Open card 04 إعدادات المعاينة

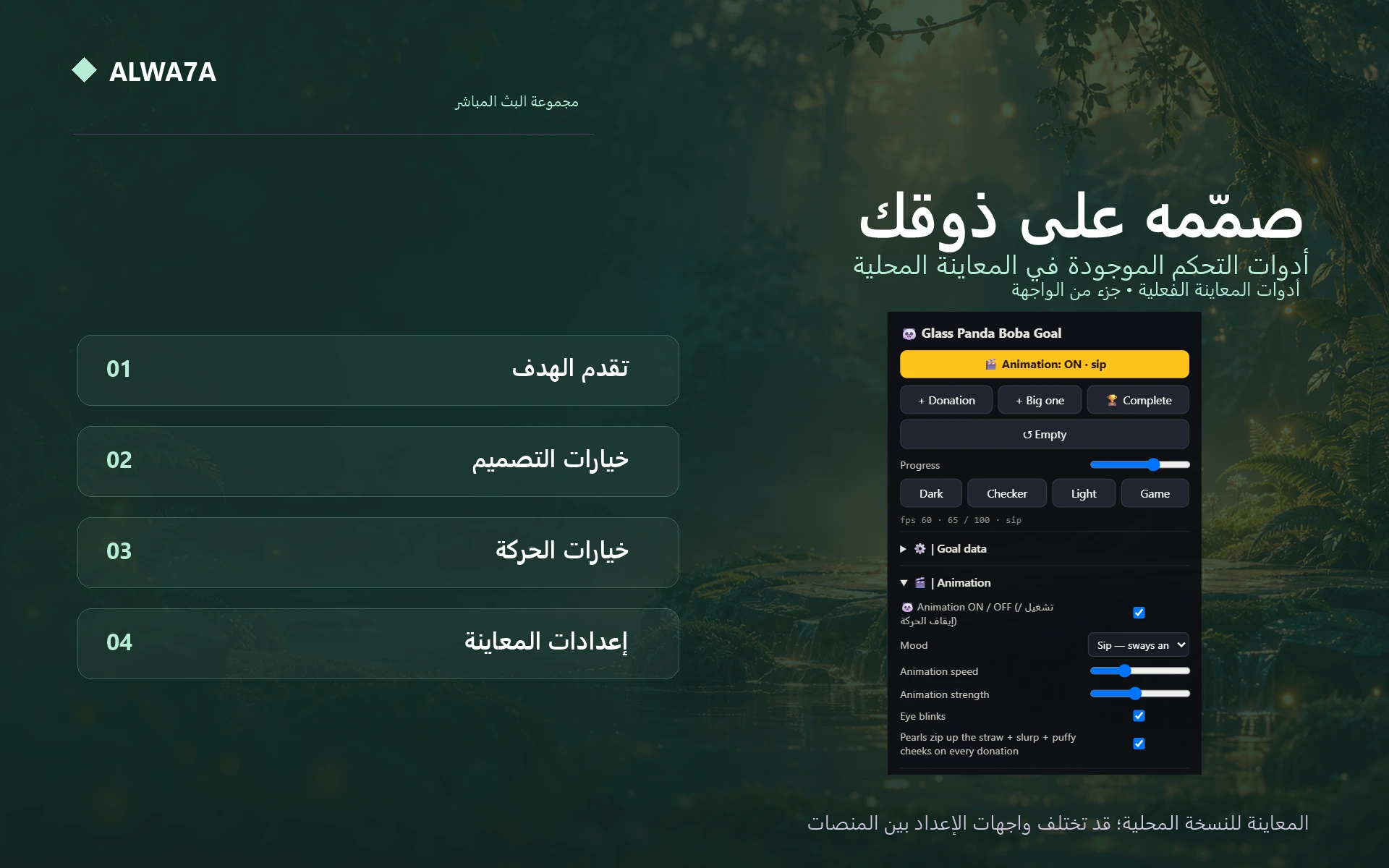click(378, 644)
